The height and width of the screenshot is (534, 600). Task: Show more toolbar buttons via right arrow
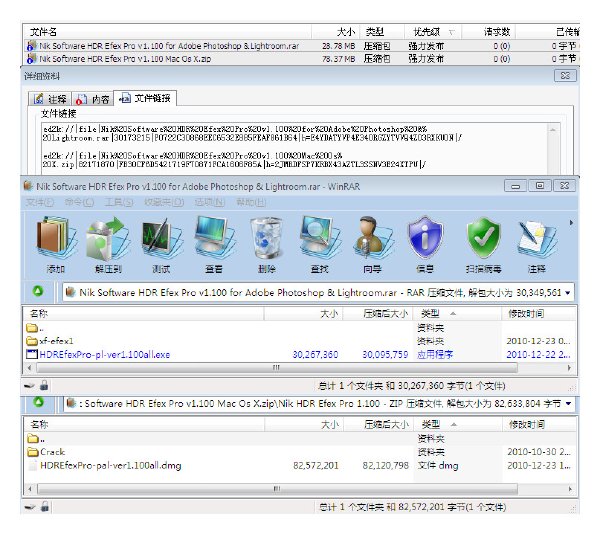(571, 222)
